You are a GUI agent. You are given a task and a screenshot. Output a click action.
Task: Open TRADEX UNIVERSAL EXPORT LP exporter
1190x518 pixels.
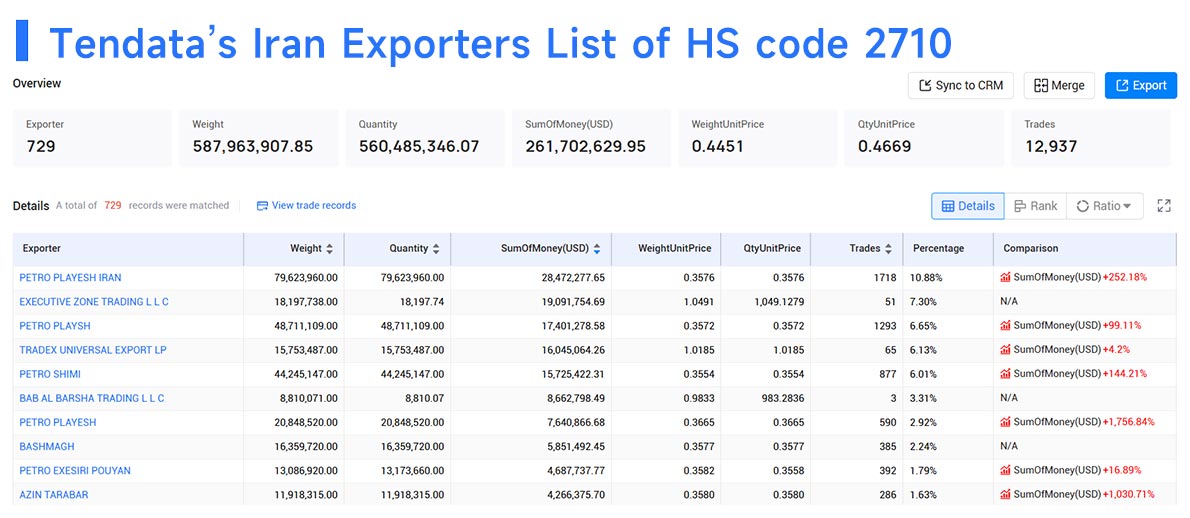pos(93,350)
